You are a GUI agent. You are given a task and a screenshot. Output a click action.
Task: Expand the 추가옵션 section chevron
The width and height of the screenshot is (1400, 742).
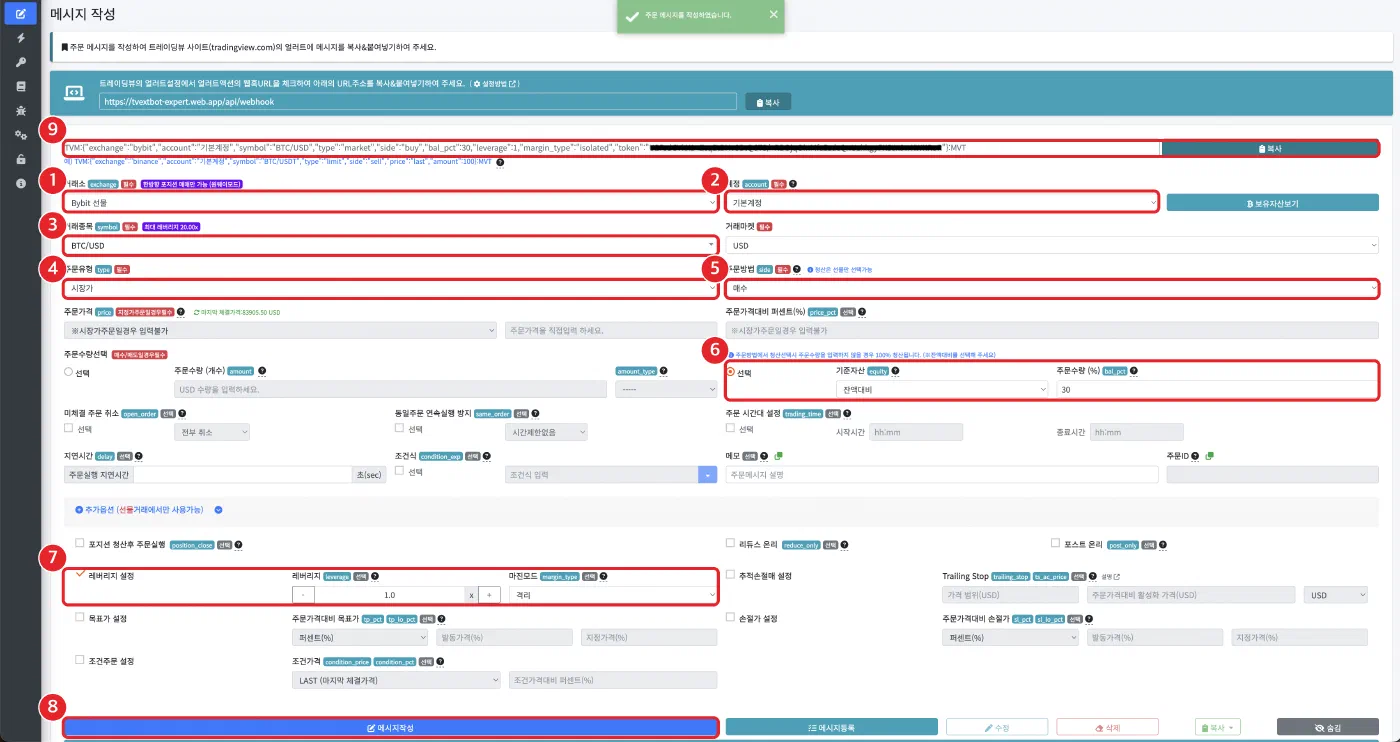(218, 510)
